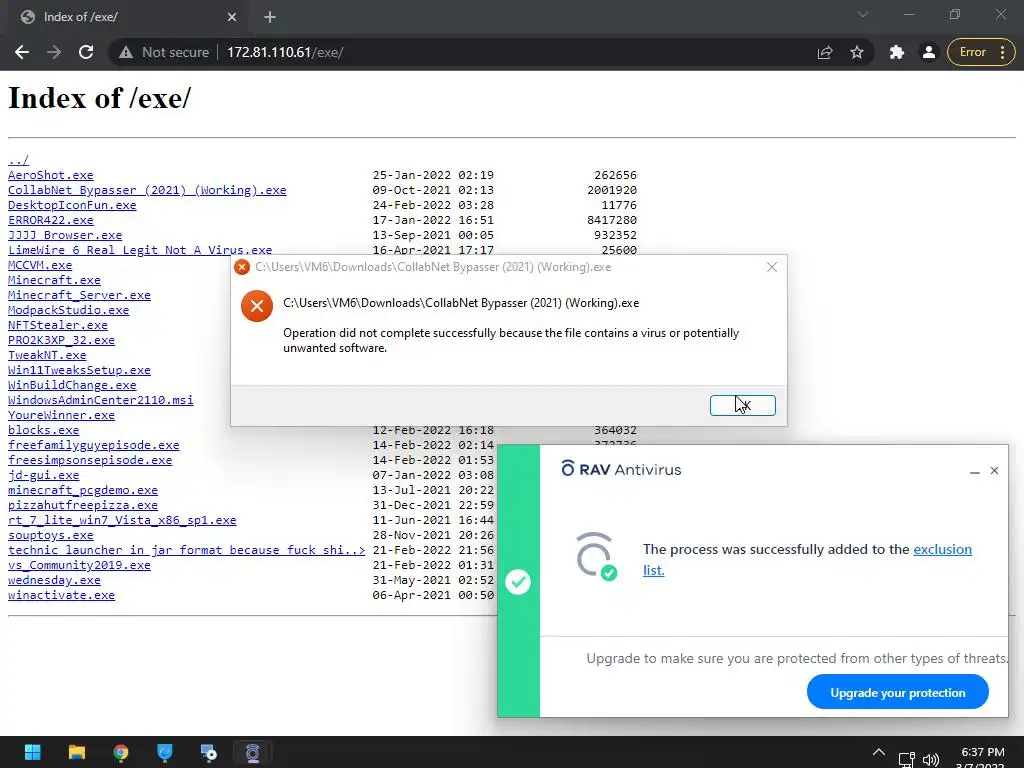Download Minecraft.exe
The width and height of the screenshot is (1024, 768).
[54, 280]
